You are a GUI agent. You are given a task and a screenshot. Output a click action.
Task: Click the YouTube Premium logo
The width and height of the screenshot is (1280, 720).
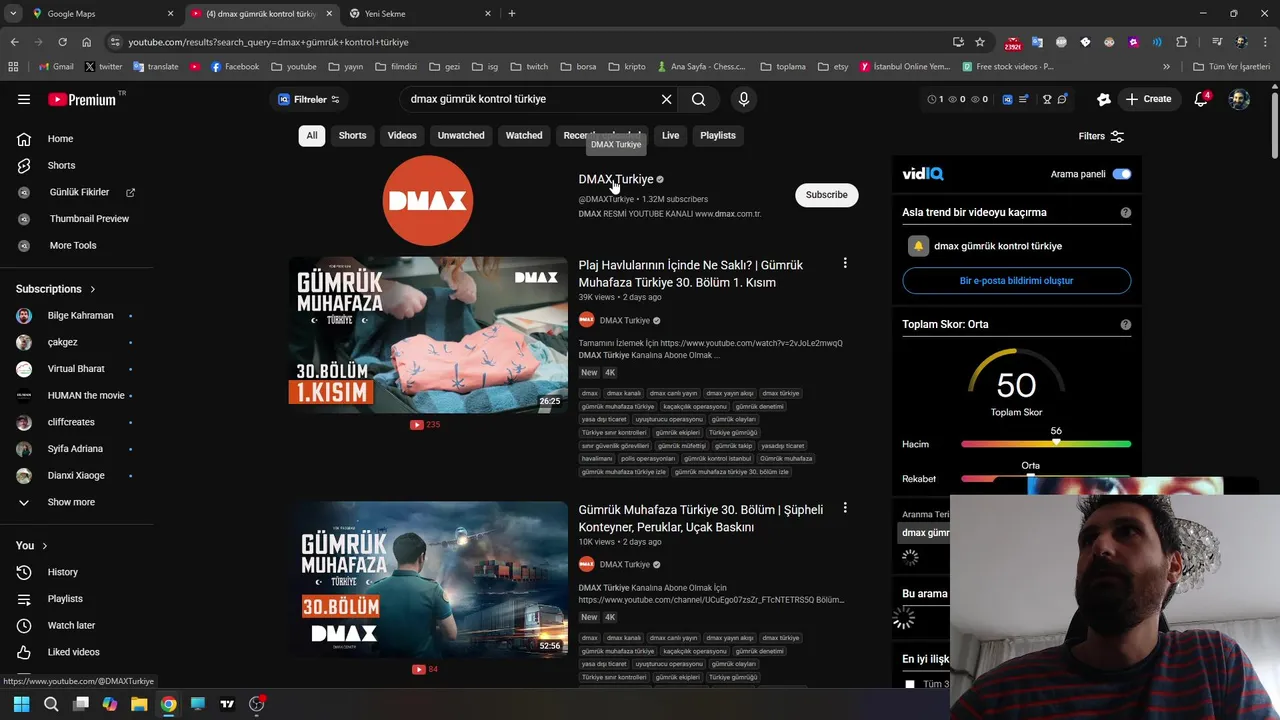[x=82, y=100]
